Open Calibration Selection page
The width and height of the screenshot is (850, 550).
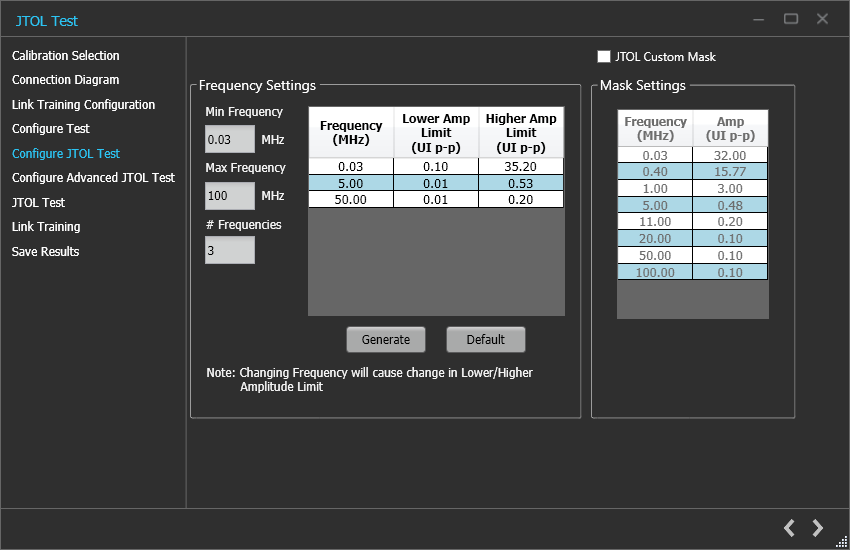tap(66, 56)
